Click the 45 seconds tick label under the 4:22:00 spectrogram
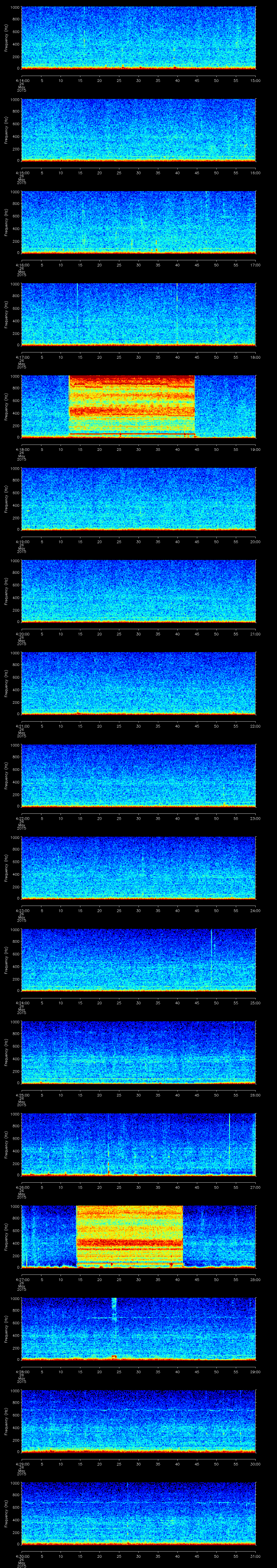The height and width of the screenshot is (1568, 277). [x=197, y=818]
